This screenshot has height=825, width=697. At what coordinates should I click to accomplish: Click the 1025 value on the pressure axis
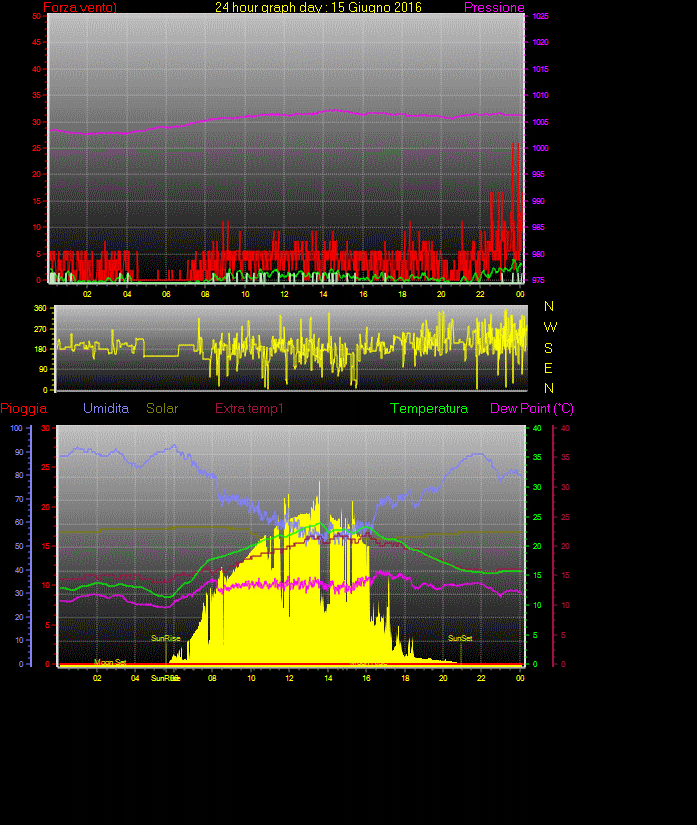(540, 17)
